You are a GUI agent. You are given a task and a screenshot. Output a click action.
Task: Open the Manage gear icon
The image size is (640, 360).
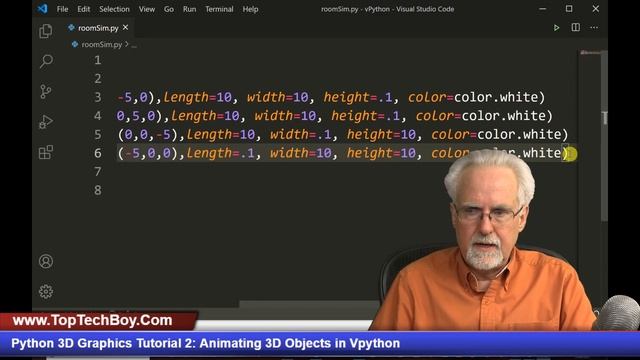pyautogui.click(x=46, y=291)
